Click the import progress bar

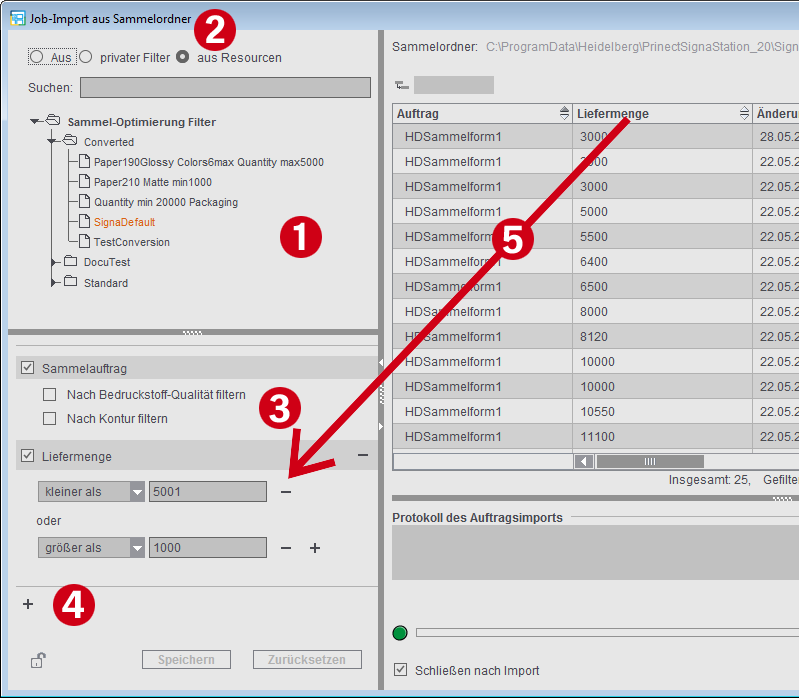point(607,632)
